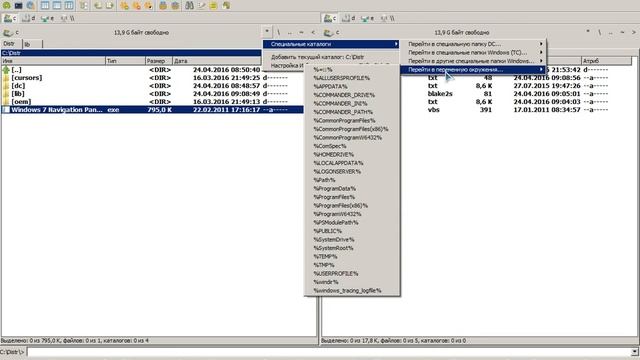Open the right panel drive list dropdown c

[331, 32]
